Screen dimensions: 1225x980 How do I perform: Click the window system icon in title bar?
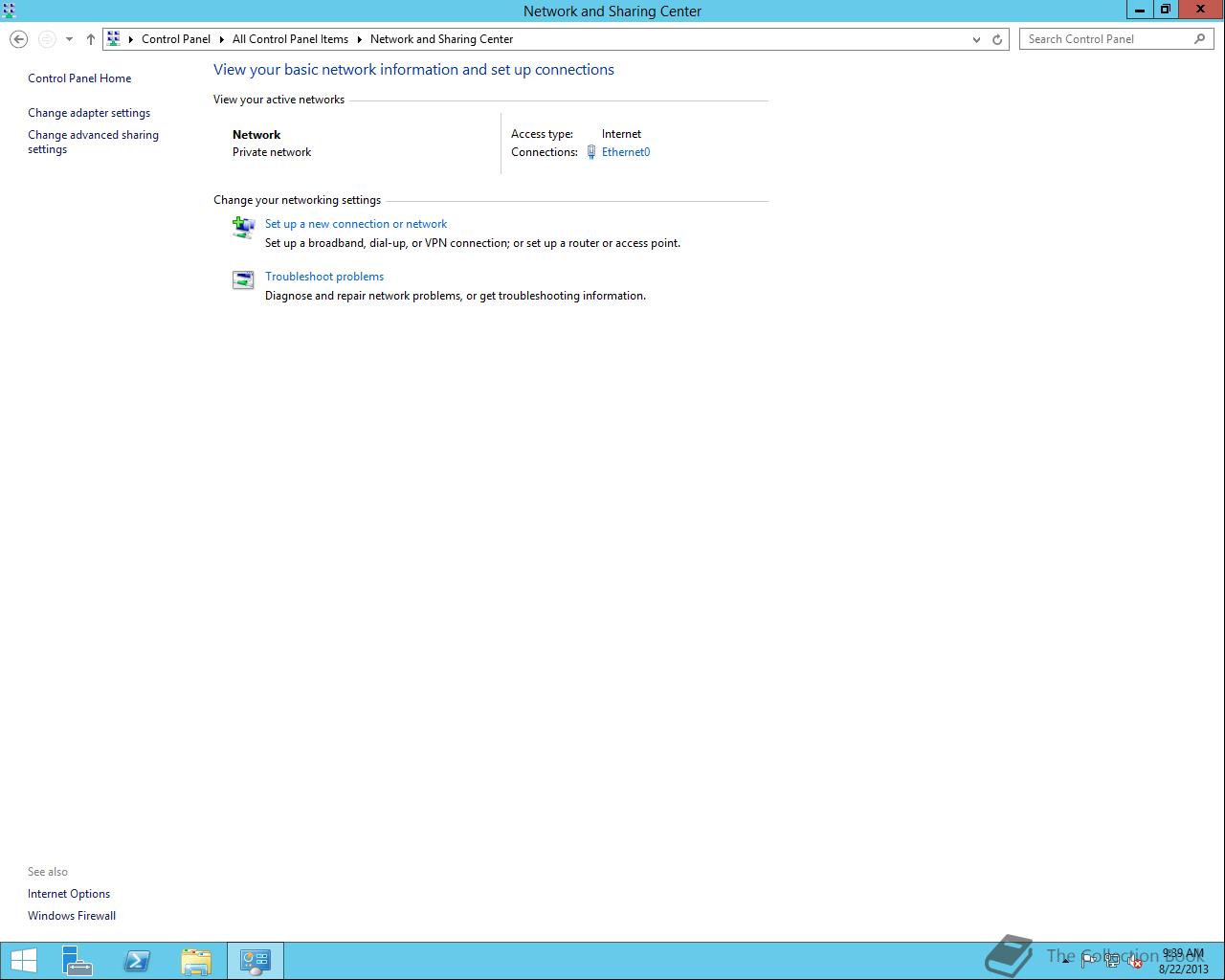tap(10, 11)
